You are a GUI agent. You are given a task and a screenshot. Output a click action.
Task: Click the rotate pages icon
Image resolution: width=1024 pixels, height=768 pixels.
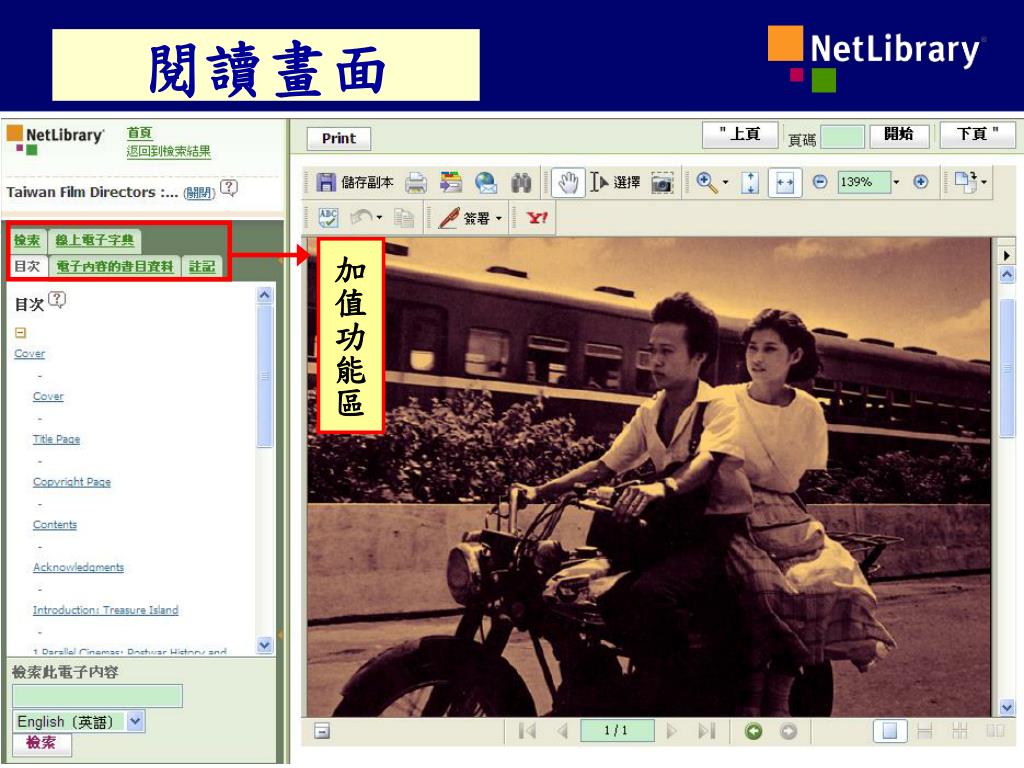click(x=966, y=182)
